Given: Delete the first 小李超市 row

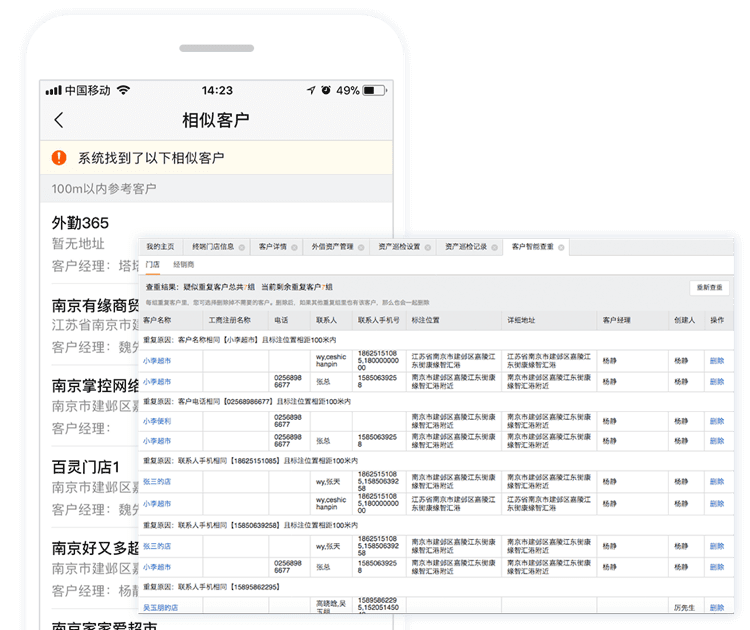Looking at the screenshot, I should [x=716, y=361].
